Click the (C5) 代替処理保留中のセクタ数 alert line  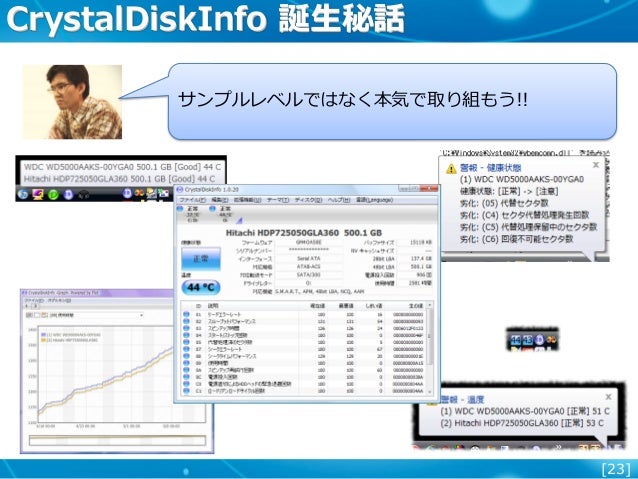[528, 227]
